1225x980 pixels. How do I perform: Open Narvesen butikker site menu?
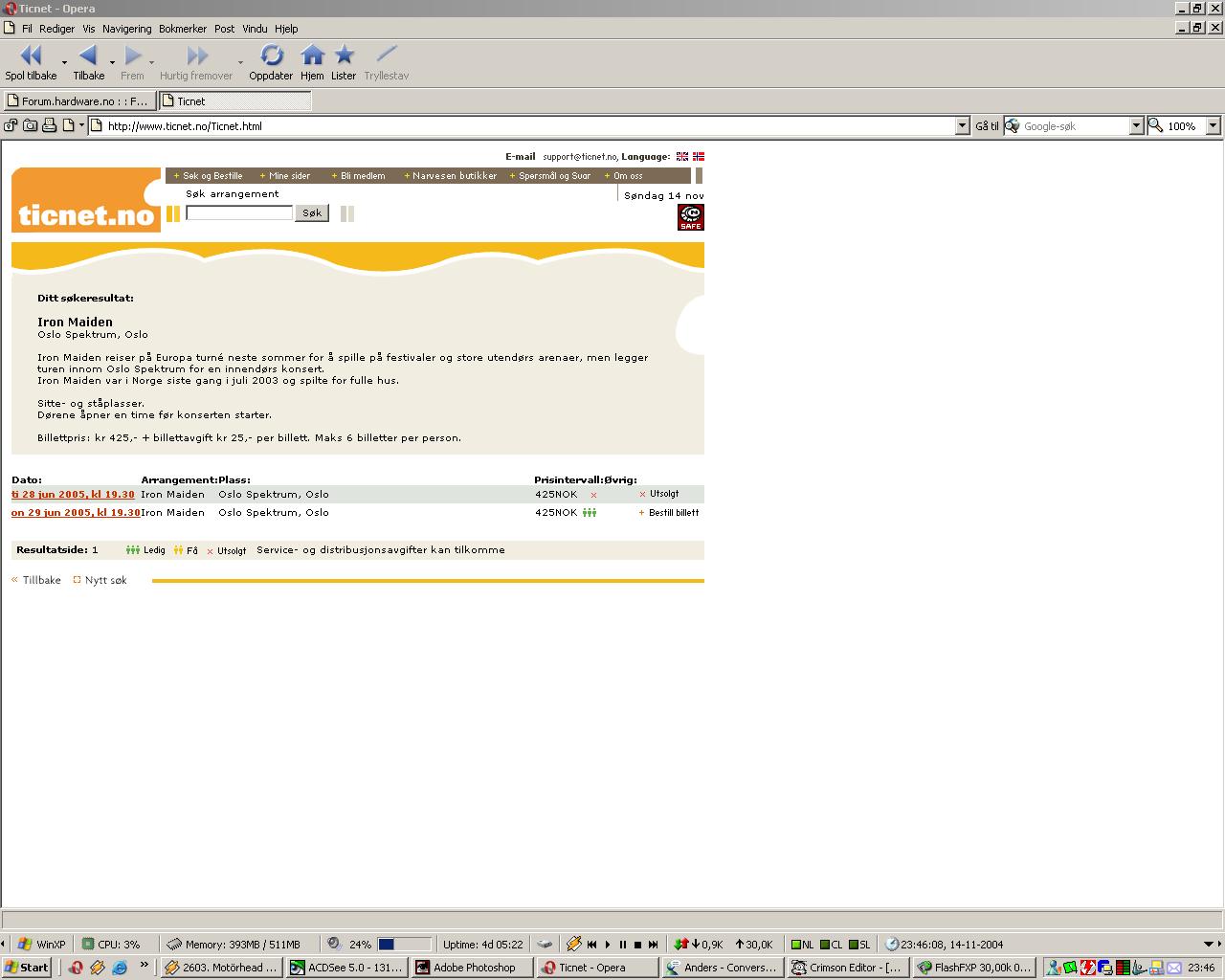pos(451,176)
